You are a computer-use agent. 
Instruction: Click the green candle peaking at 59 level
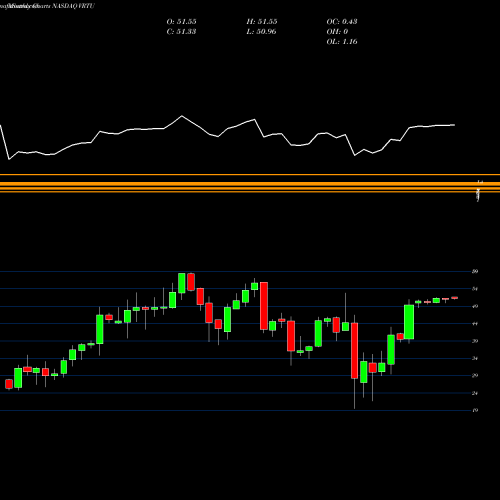(x=182, y=283)
